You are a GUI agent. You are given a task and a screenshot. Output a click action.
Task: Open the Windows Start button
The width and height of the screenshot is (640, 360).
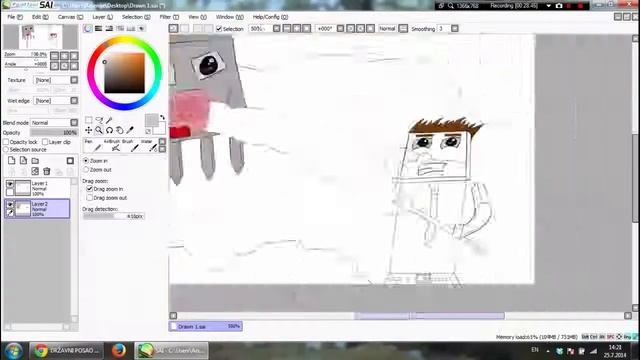tap(13, 351)
